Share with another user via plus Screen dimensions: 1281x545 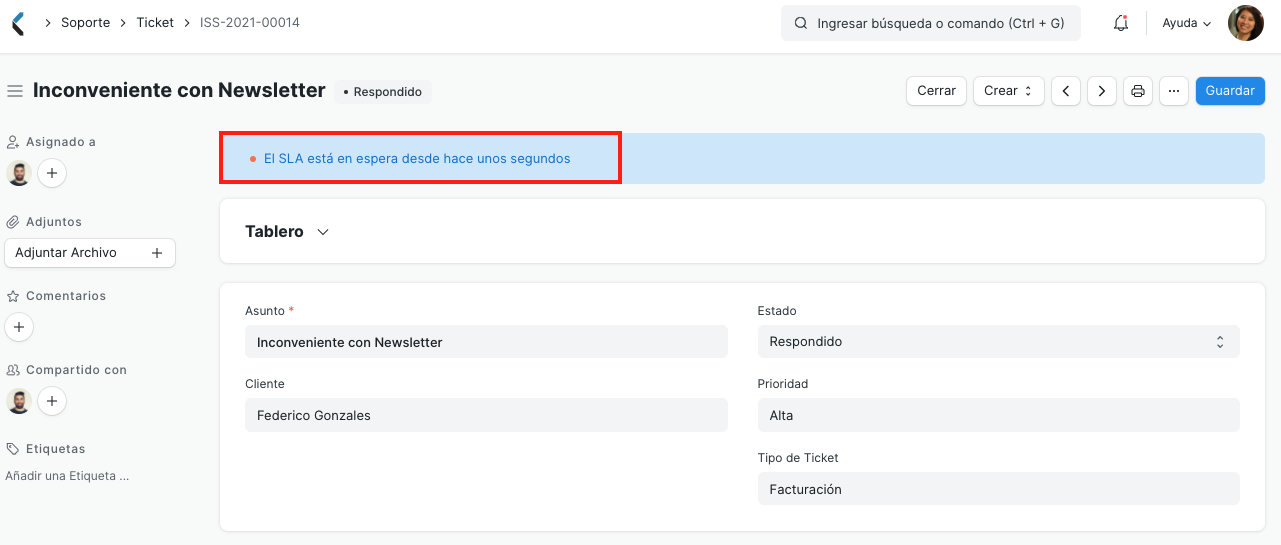click(x=52, y=401)
